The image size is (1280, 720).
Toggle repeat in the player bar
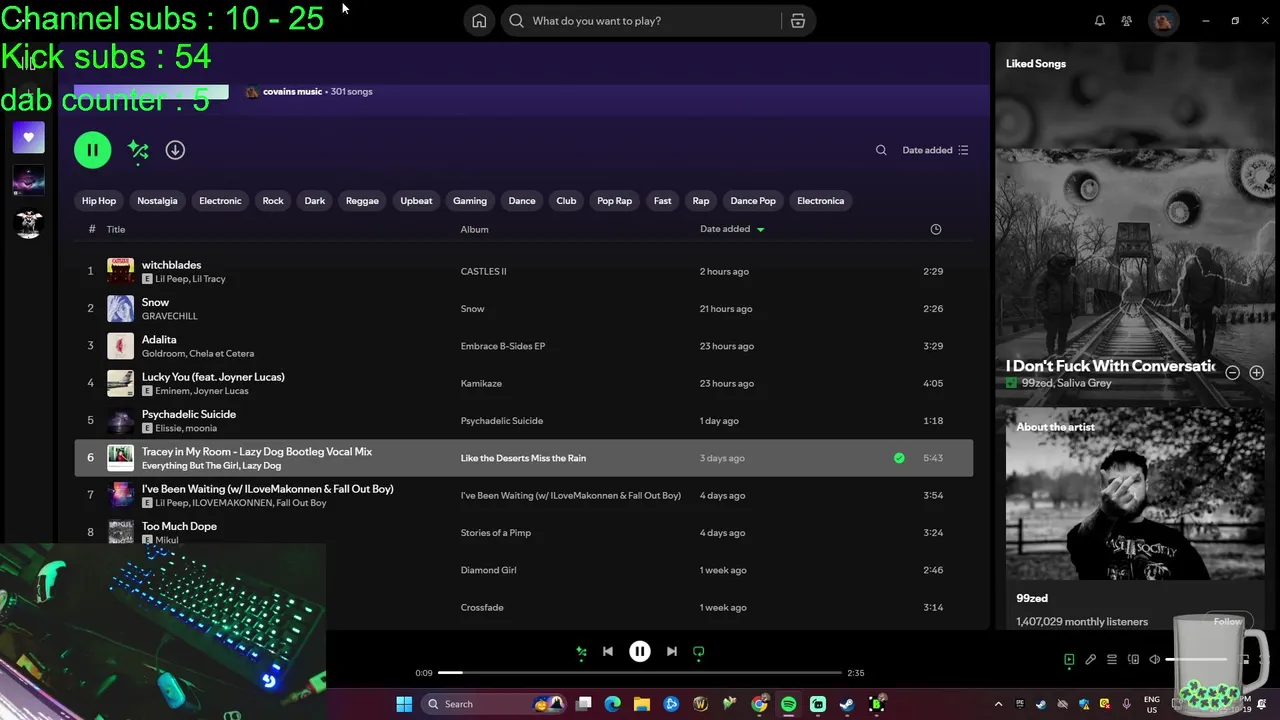tap(699, 652)
